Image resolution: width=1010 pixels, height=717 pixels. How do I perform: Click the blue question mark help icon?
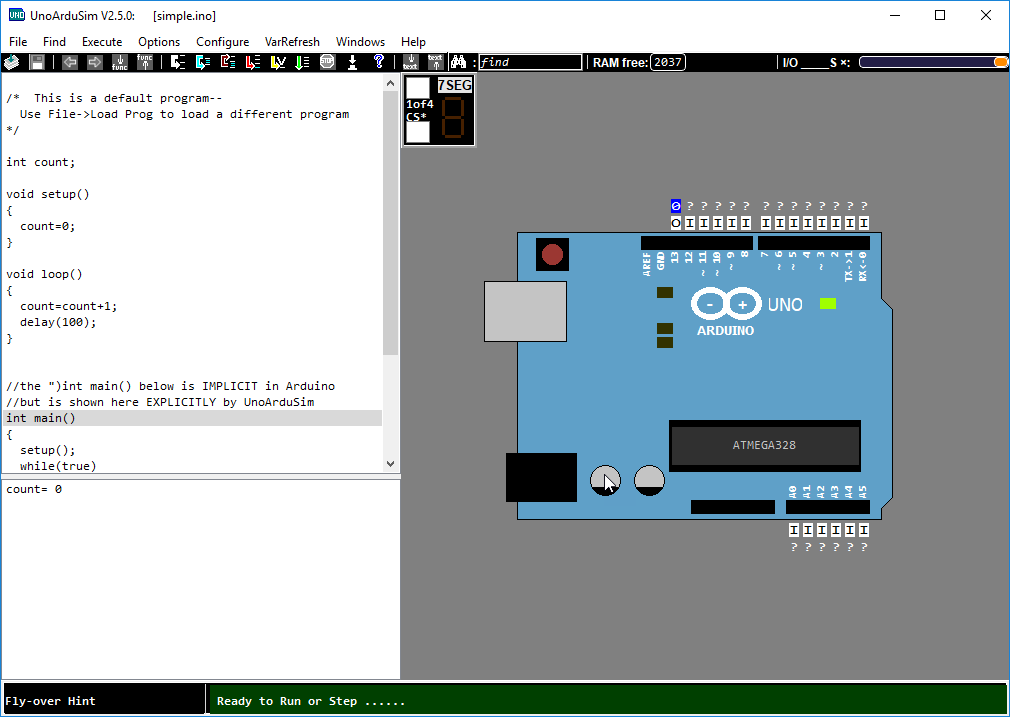click(x=379, y=62)
